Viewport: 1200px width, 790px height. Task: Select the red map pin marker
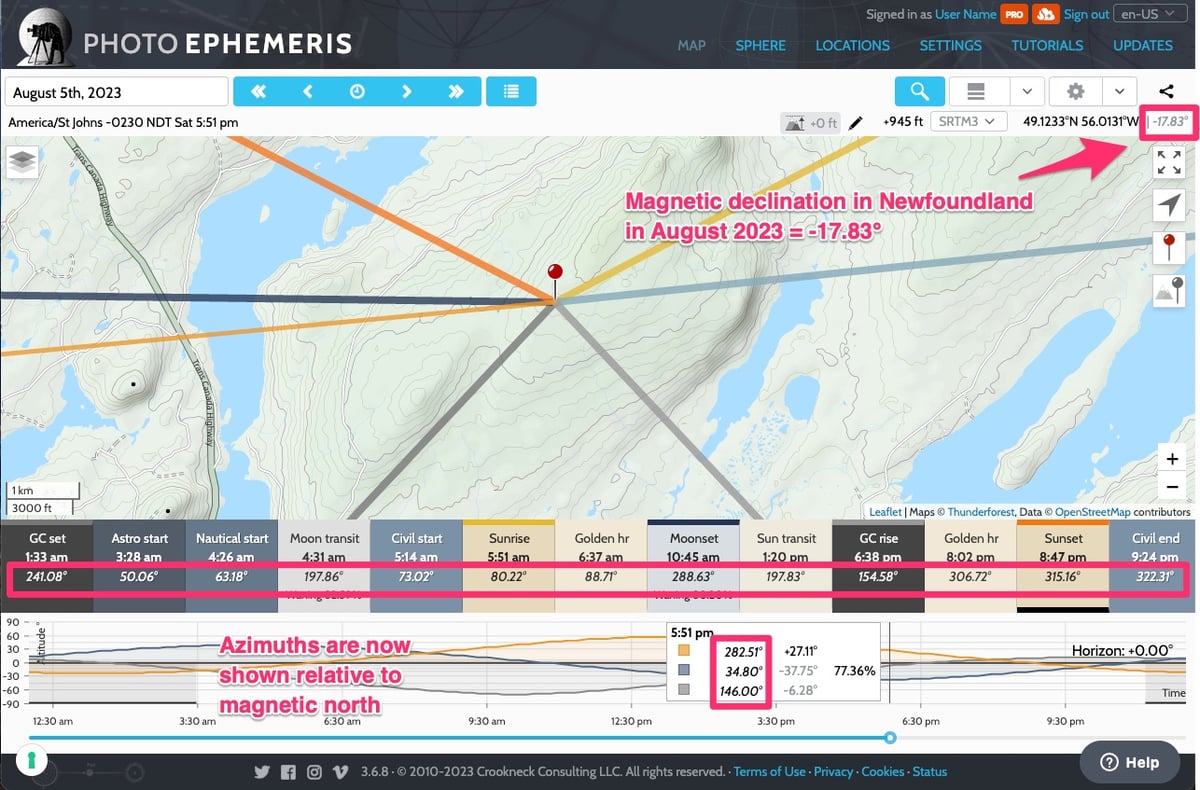pyautogui.click(x=555, y=279)
